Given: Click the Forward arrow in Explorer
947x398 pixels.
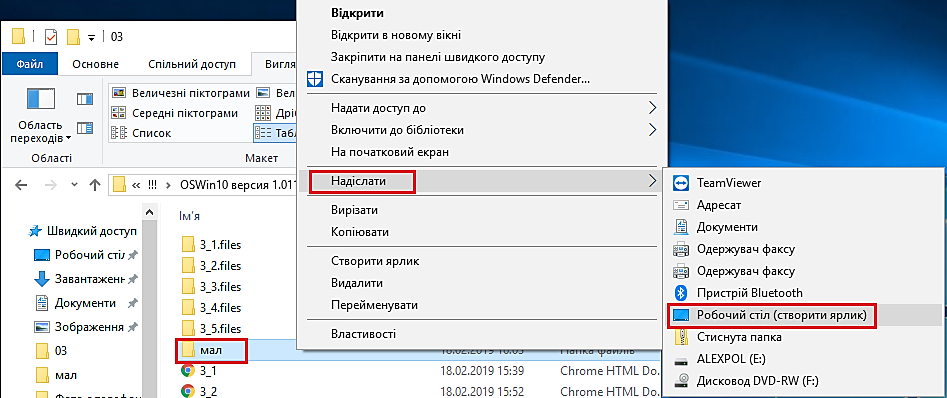Looking at the screenshot, I should click(x=51, y=185).
